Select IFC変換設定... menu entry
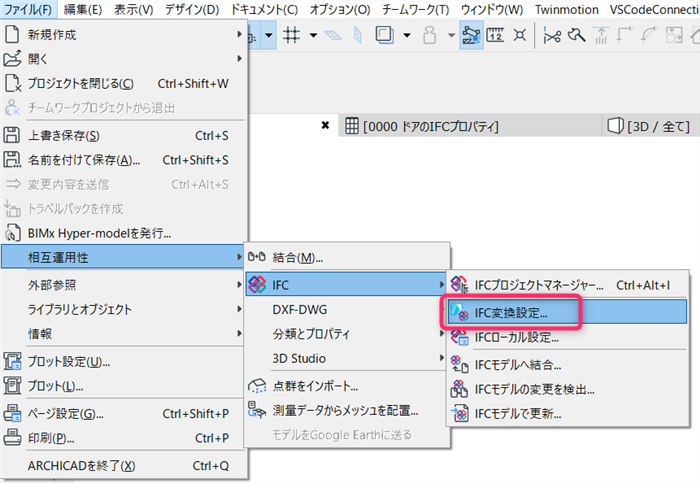700x483 pixels. point(567,312)
